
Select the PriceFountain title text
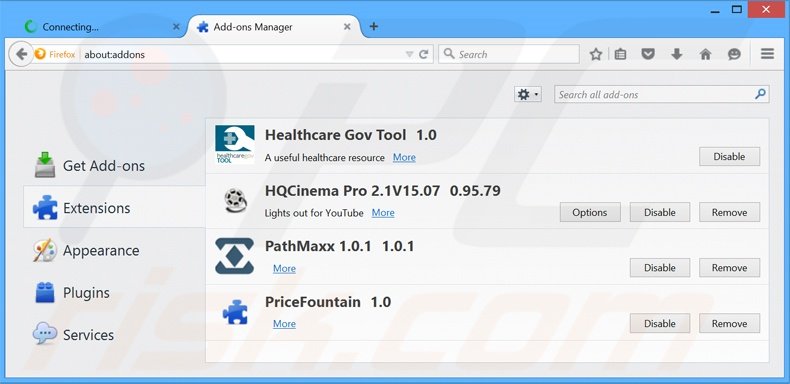(x=312, y=302)
